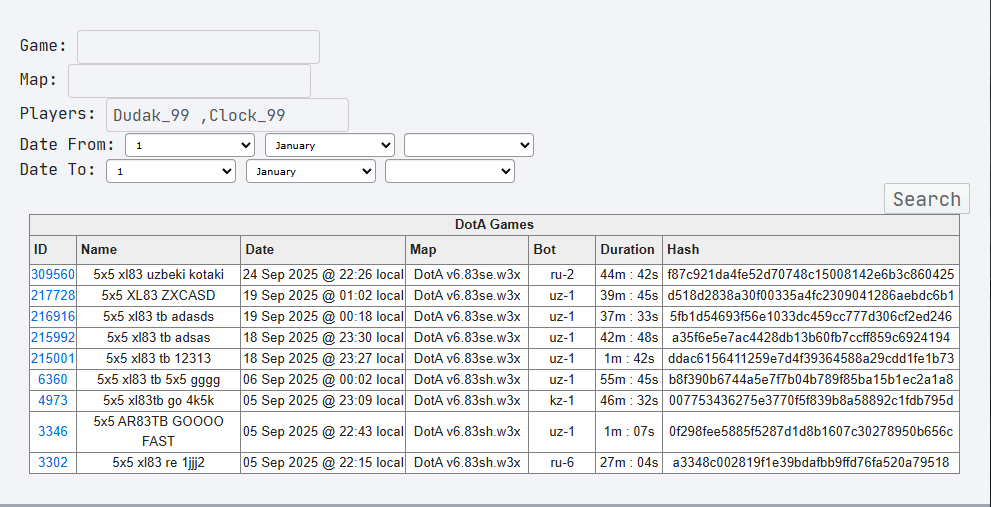This screenshot has height=507, width=991.
Task: Click date '18 Sep 2025 @ 23:30 local'
Action: (323, 338)
